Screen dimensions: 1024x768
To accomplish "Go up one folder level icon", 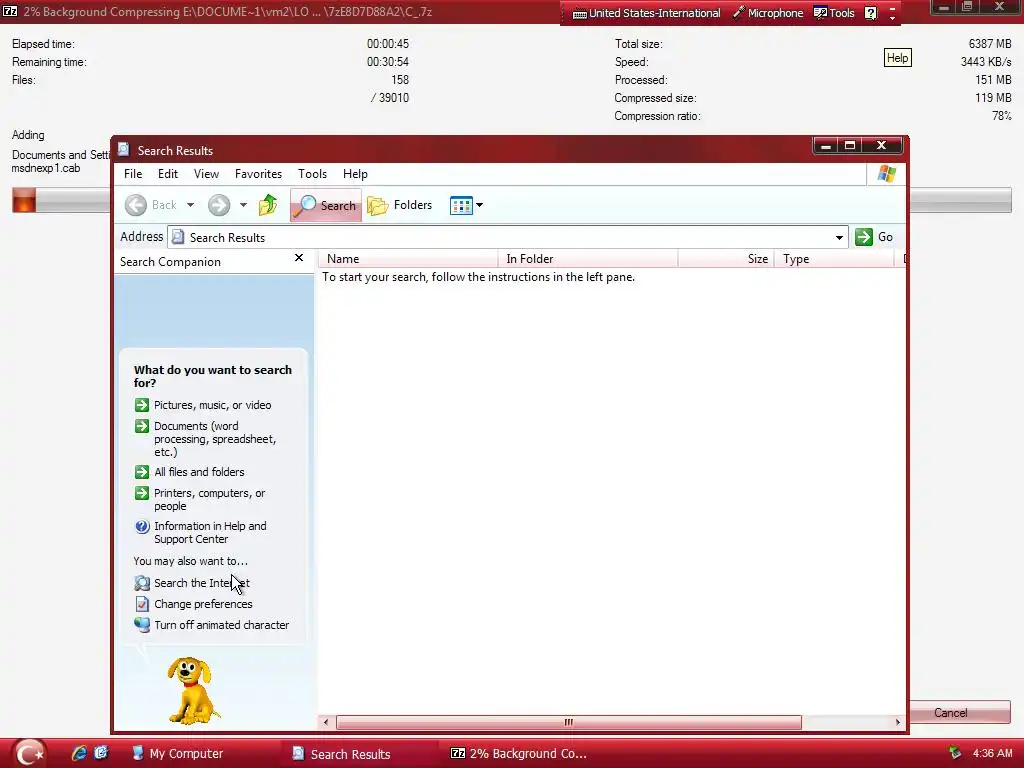I will (x=268, y=205).
